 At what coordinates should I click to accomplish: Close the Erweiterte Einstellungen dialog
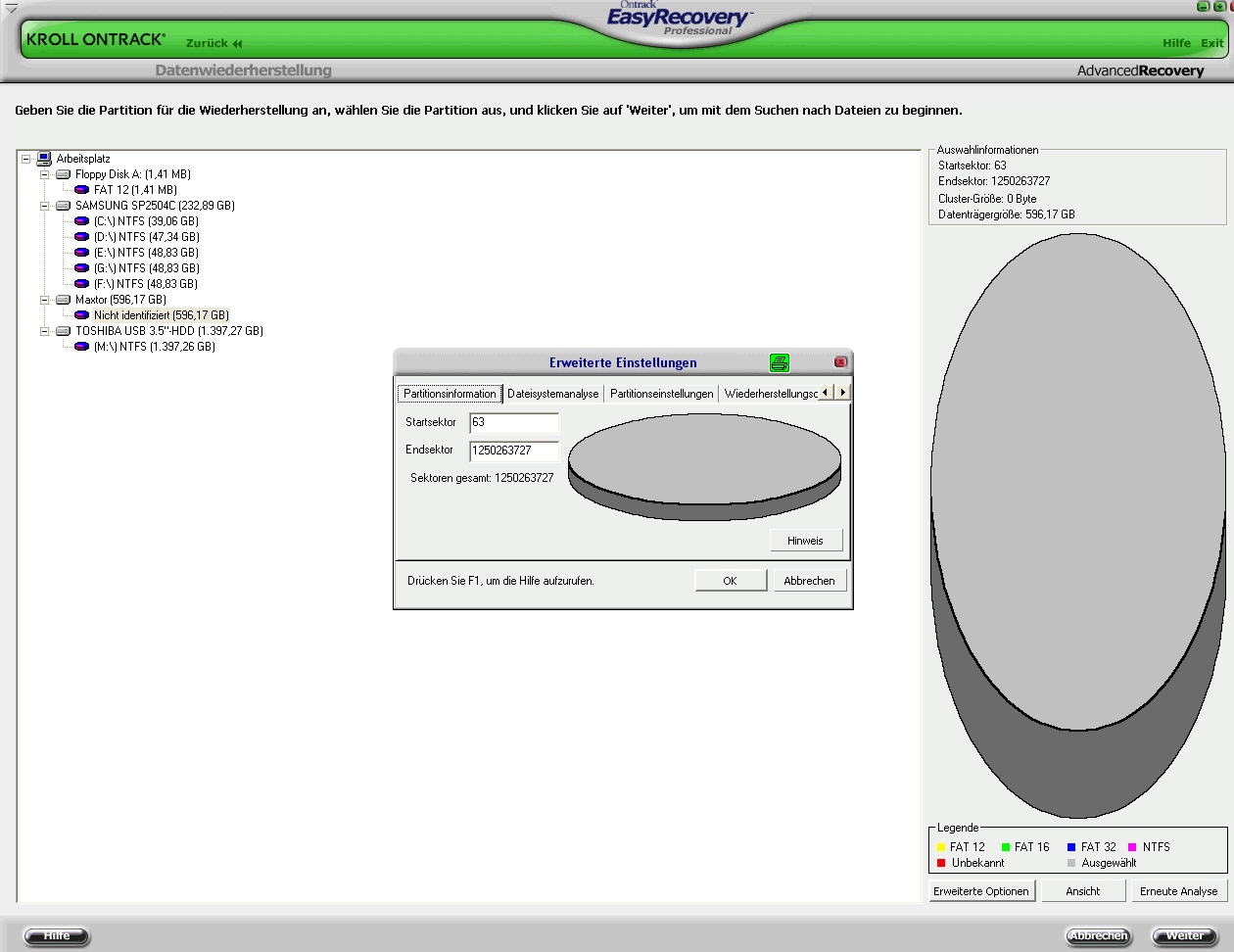[840, 362]
